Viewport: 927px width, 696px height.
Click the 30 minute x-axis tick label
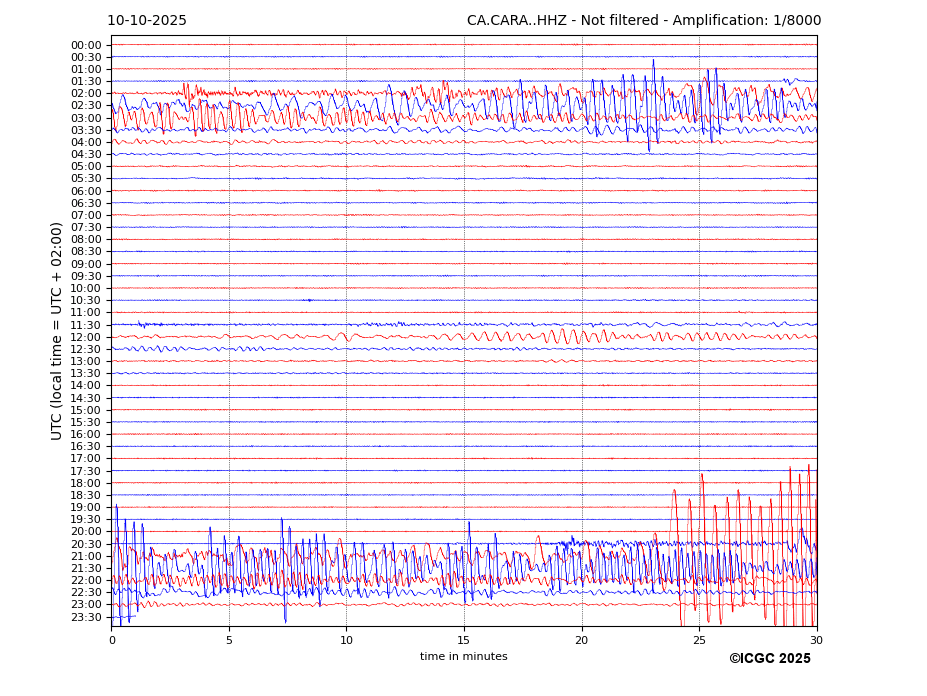(x=816, y=640)
